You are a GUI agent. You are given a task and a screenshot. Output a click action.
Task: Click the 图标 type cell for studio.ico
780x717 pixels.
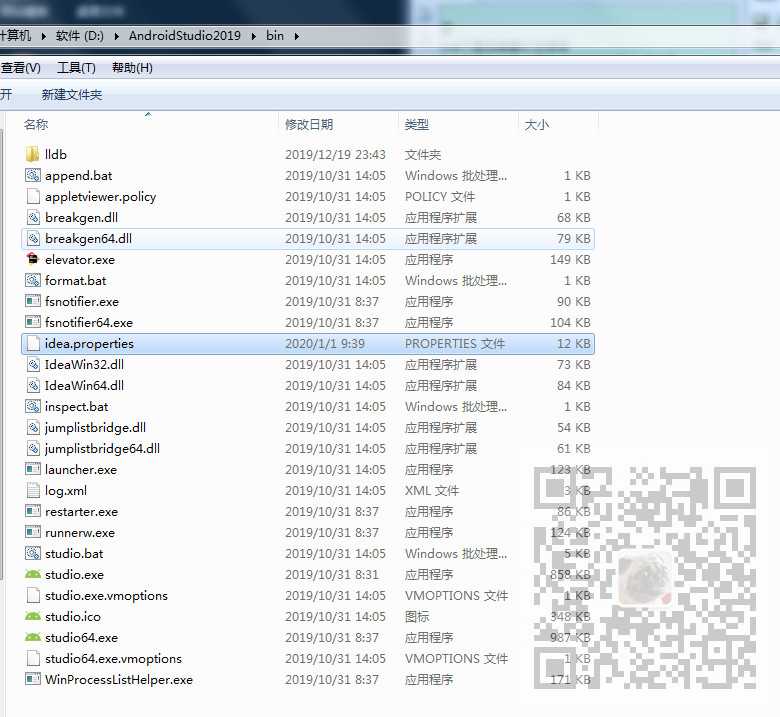[x=417, y=616]
